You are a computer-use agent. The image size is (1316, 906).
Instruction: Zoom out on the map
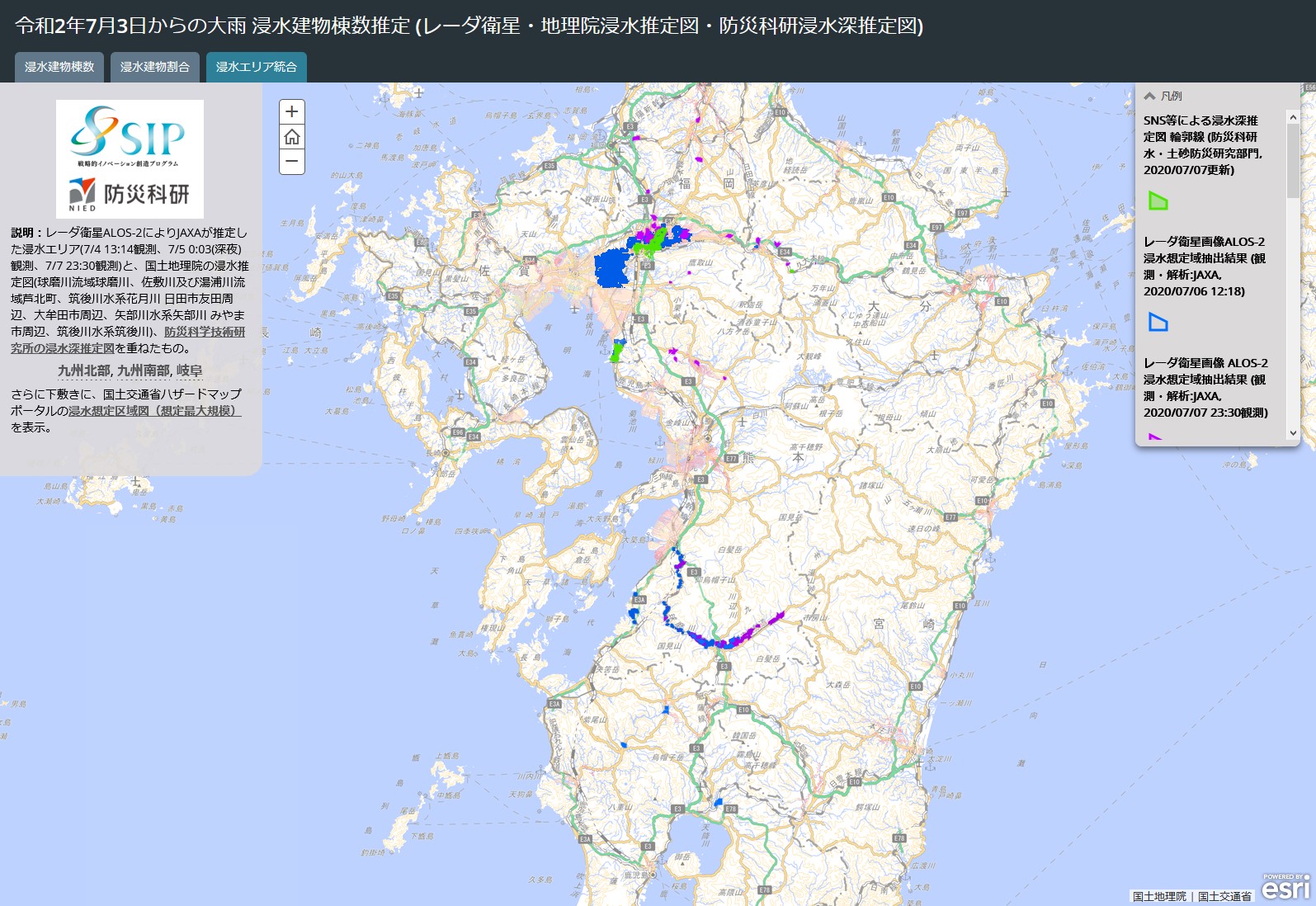292,162
